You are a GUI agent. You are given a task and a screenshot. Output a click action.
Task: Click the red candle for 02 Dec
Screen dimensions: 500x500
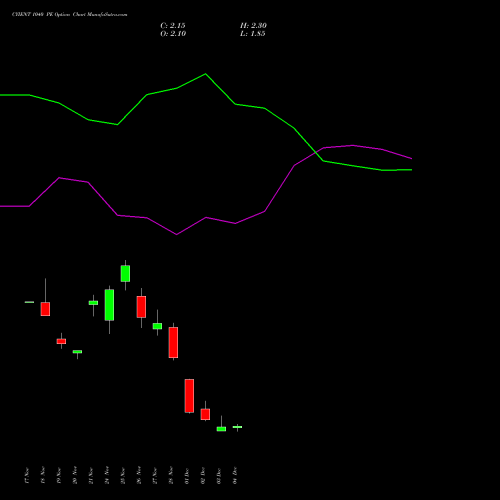205,414
